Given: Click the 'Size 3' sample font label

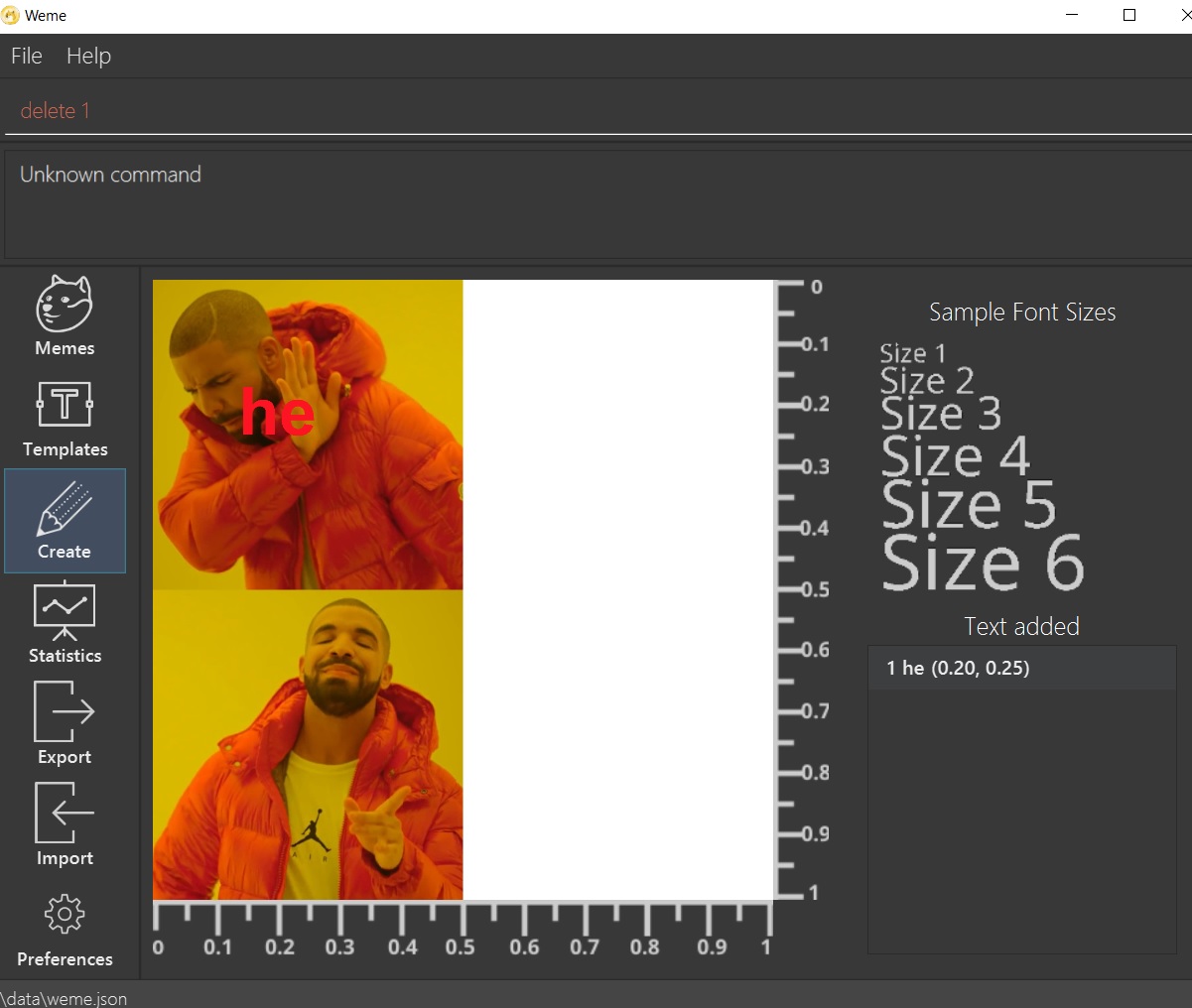Looking at the screenshot, I should coord(941,414).
